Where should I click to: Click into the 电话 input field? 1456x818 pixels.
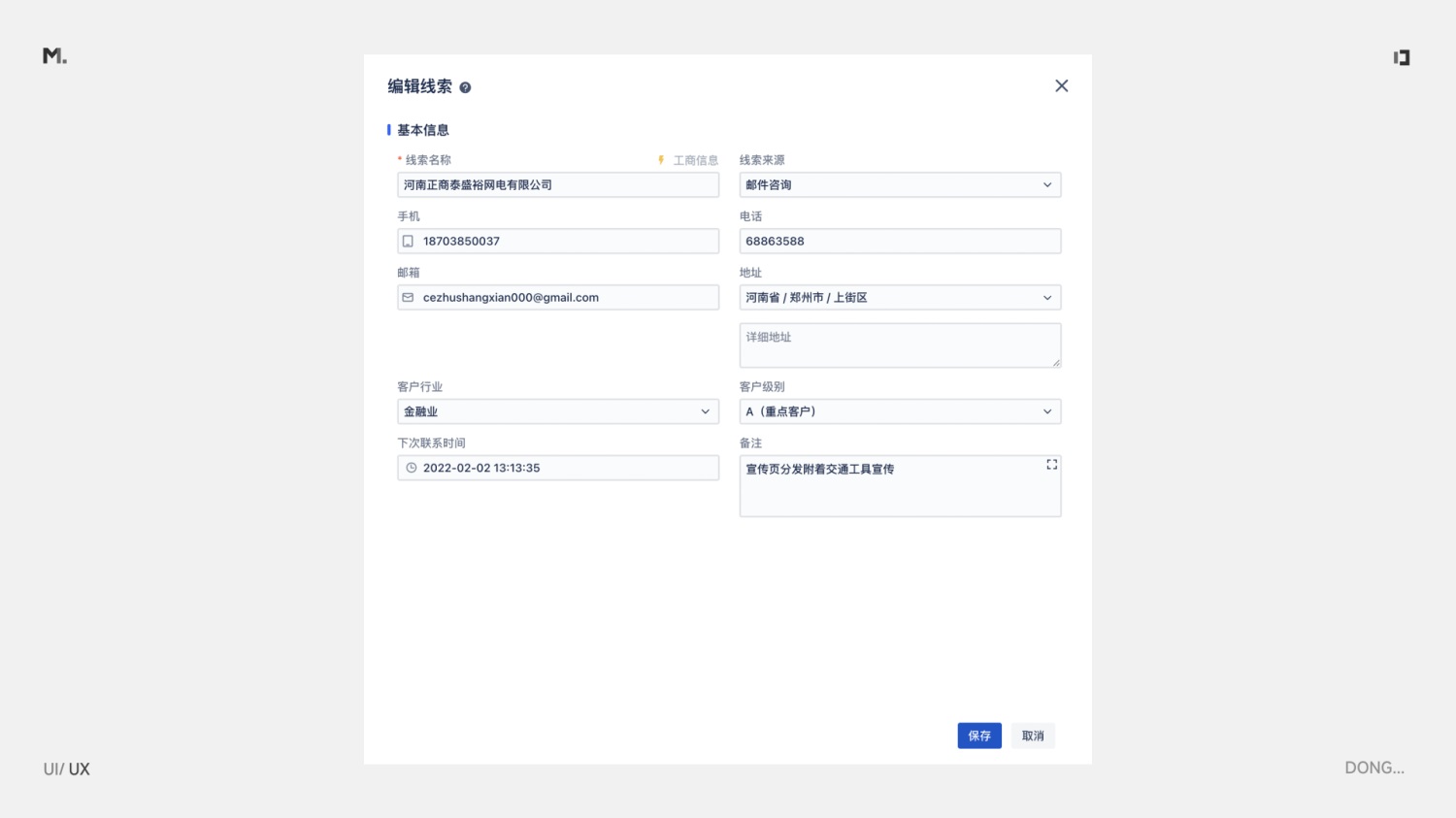(899, 242)
